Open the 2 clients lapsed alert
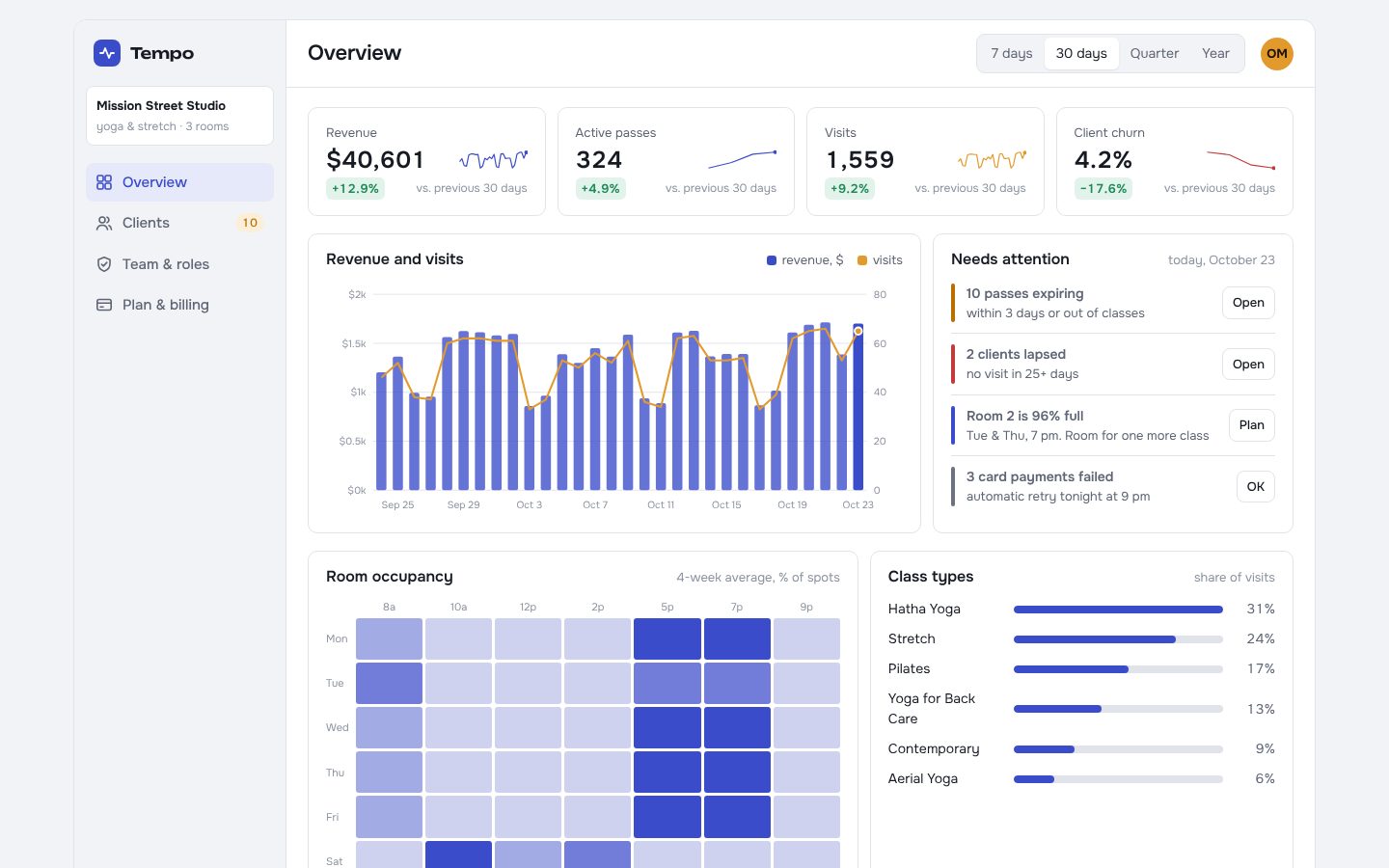The width and height of the screenshot is (1389, 868). (1248, 365)
